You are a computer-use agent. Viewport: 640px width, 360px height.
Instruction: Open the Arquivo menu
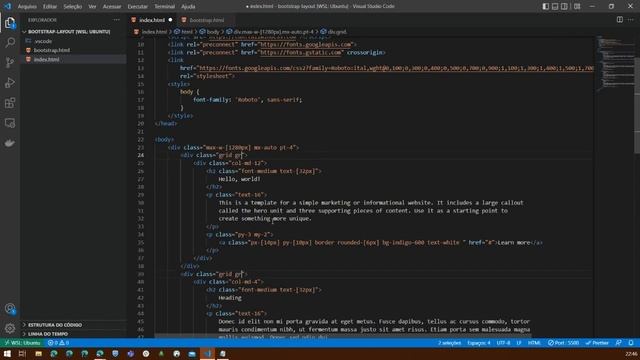(27, 7)
